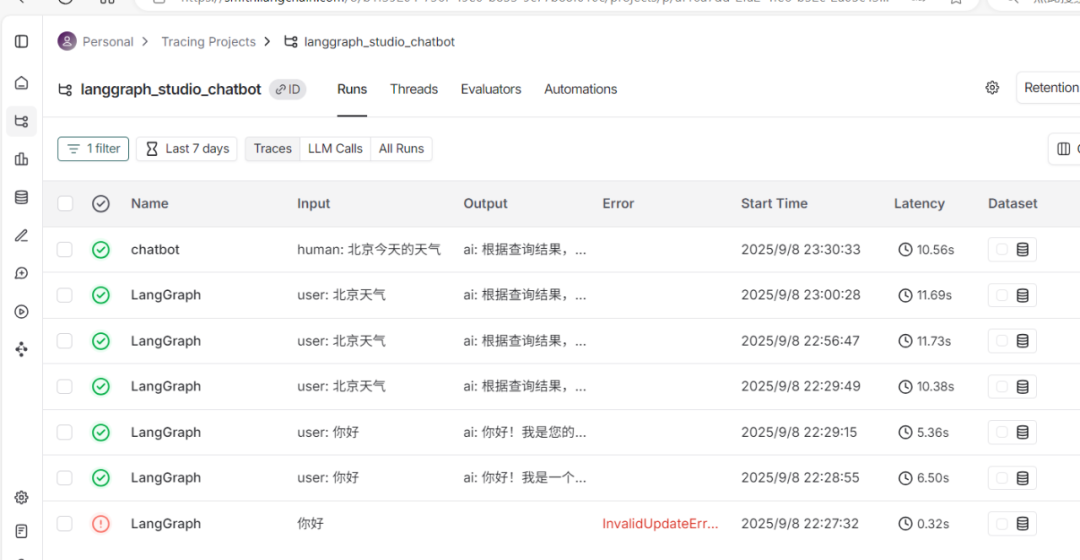Viewport: 1080px width, 560px height.
Task: Open the datasets database sidebar icon
Action: click(x=21, y=197)
